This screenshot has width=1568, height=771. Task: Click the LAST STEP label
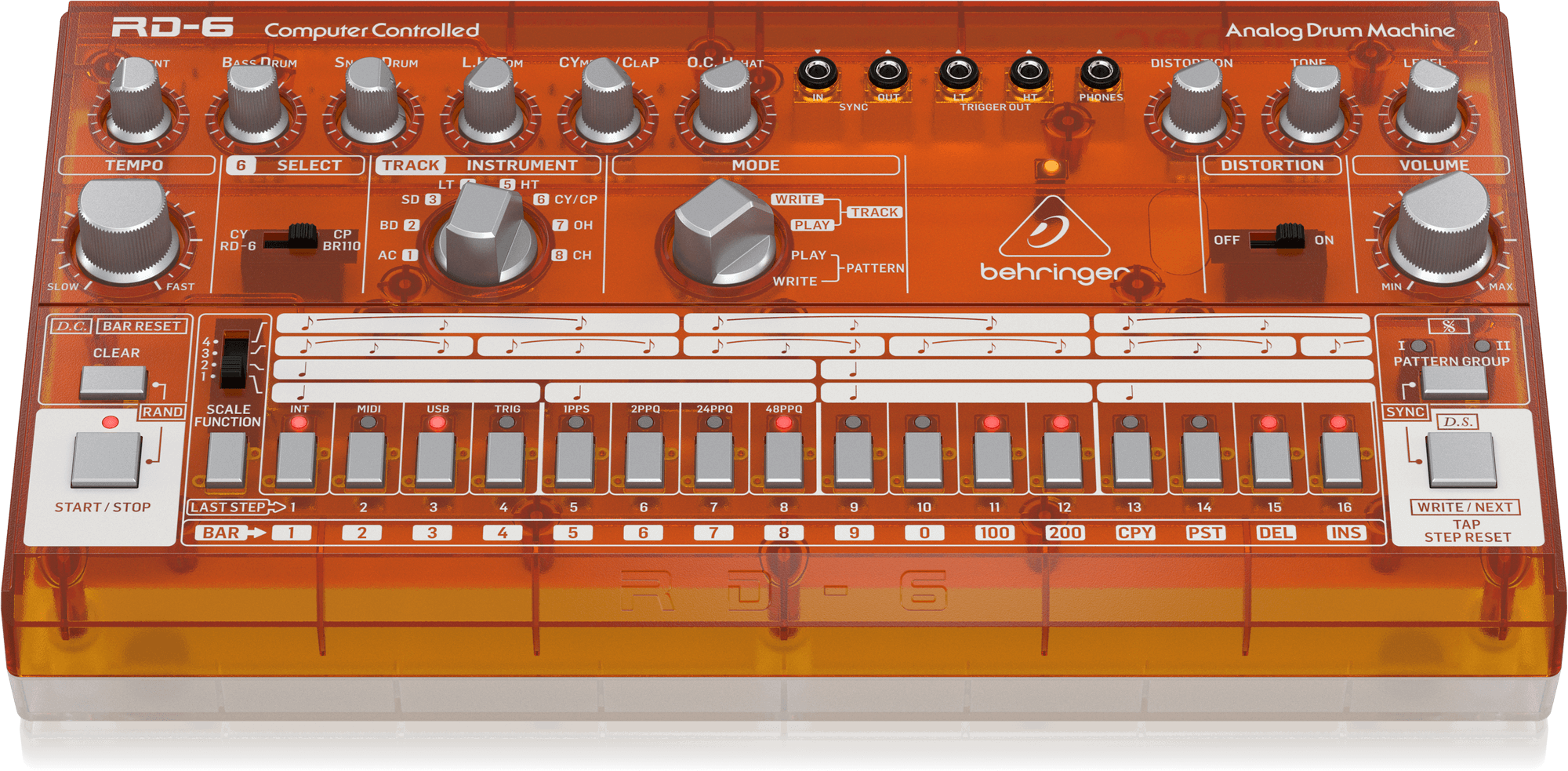[x=228, y=507]
